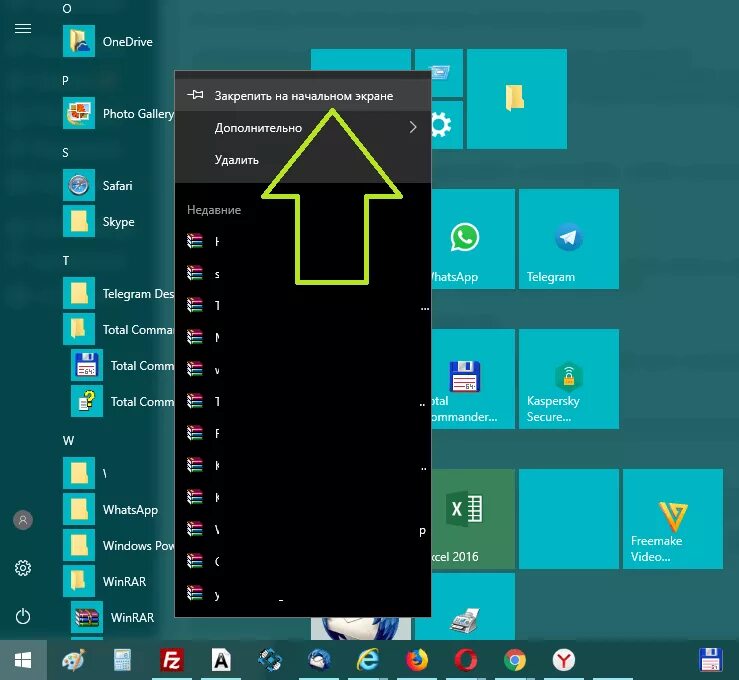Expand the WhatsApp folder in app list
The width and height of the screenshot is (739, 680).
(x=113, y=509)
